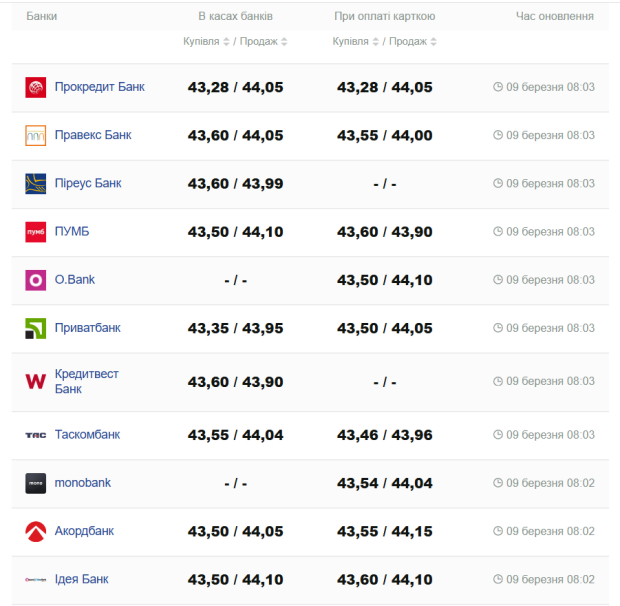
Task: Sort by Купівля in the В касах банків column
Action: click(207, 42)
